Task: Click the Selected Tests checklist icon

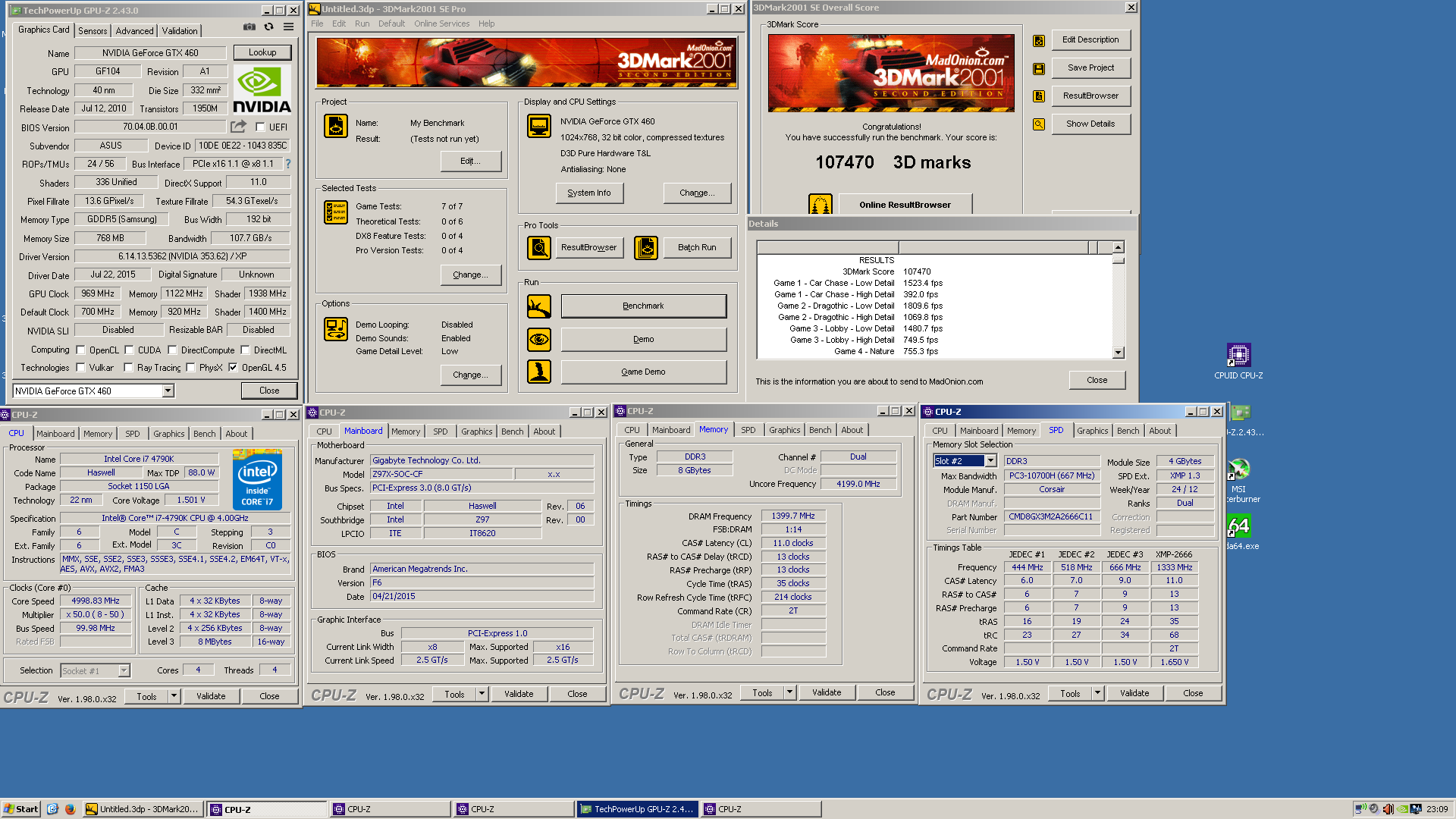Action: pyautogui.click(x=335, y=212)
